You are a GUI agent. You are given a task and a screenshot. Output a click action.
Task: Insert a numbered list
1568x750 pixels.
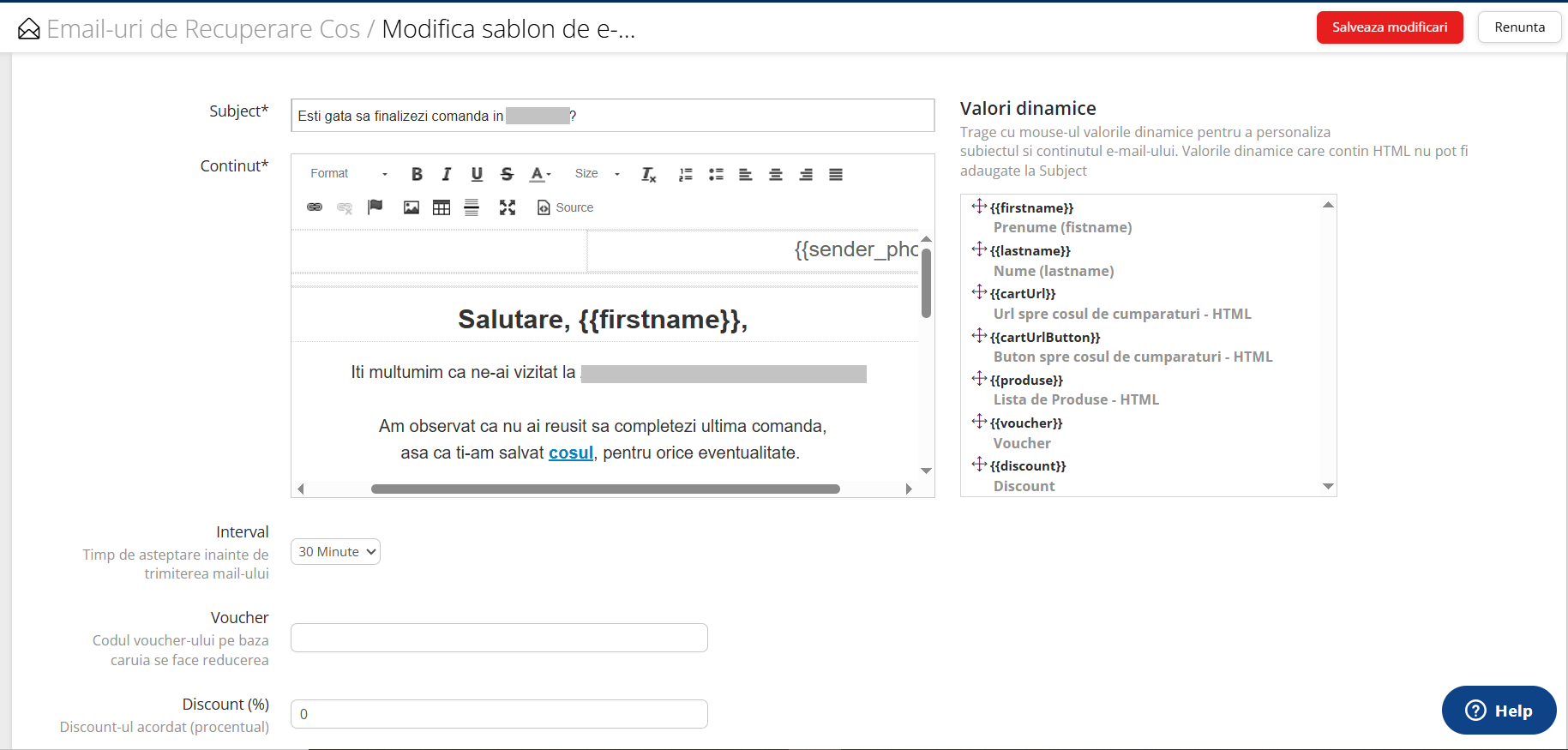(x=686, y=174)
